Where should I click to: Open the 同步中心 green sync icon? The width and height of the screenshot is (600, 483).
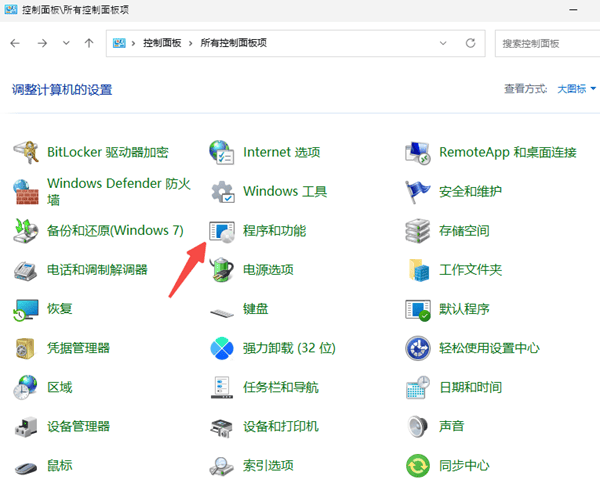tap(418, 466)
